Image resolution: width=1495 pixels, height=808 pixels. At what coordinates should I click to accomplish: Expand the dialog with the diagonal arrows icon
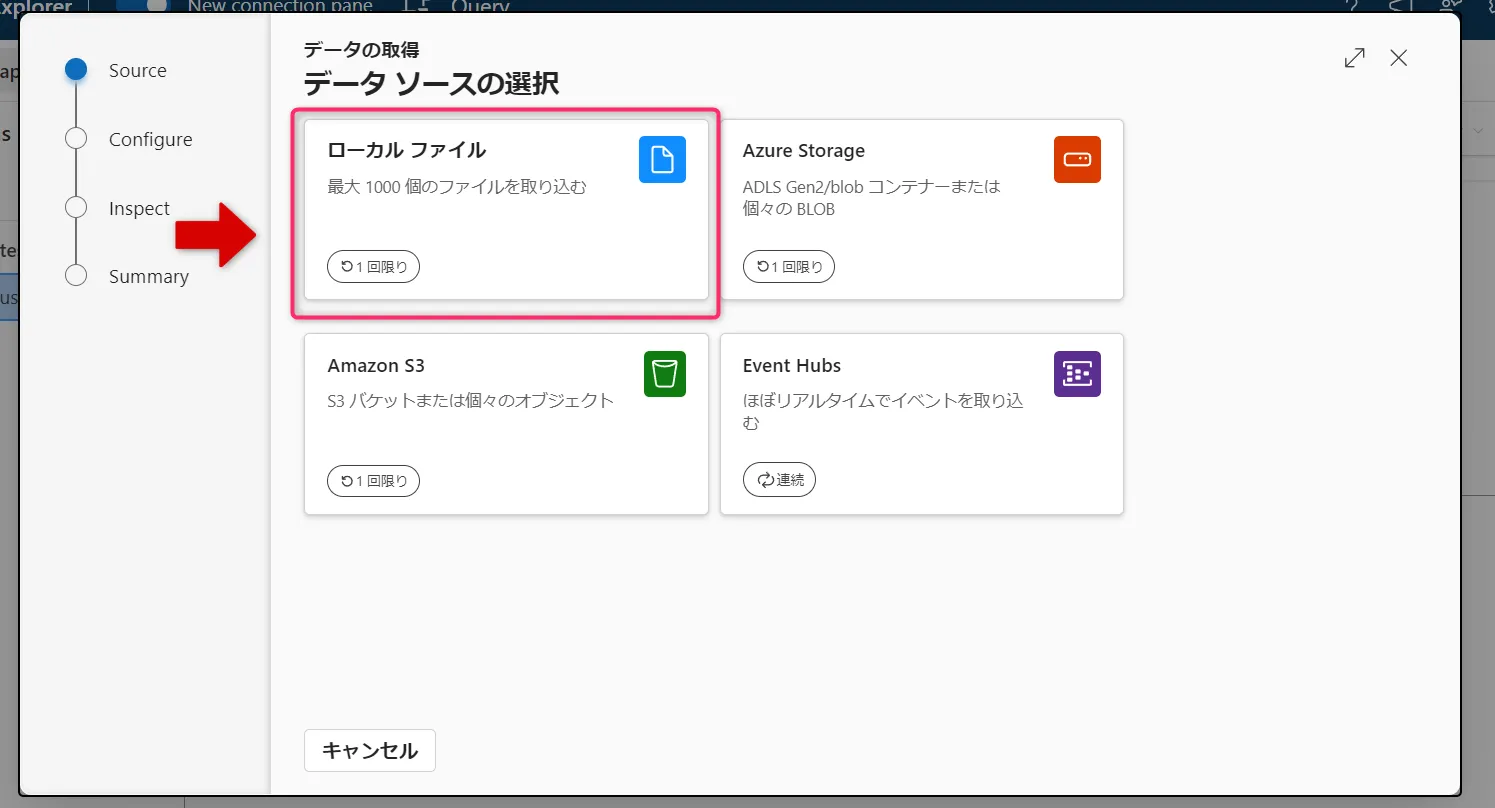[1355, 58]
